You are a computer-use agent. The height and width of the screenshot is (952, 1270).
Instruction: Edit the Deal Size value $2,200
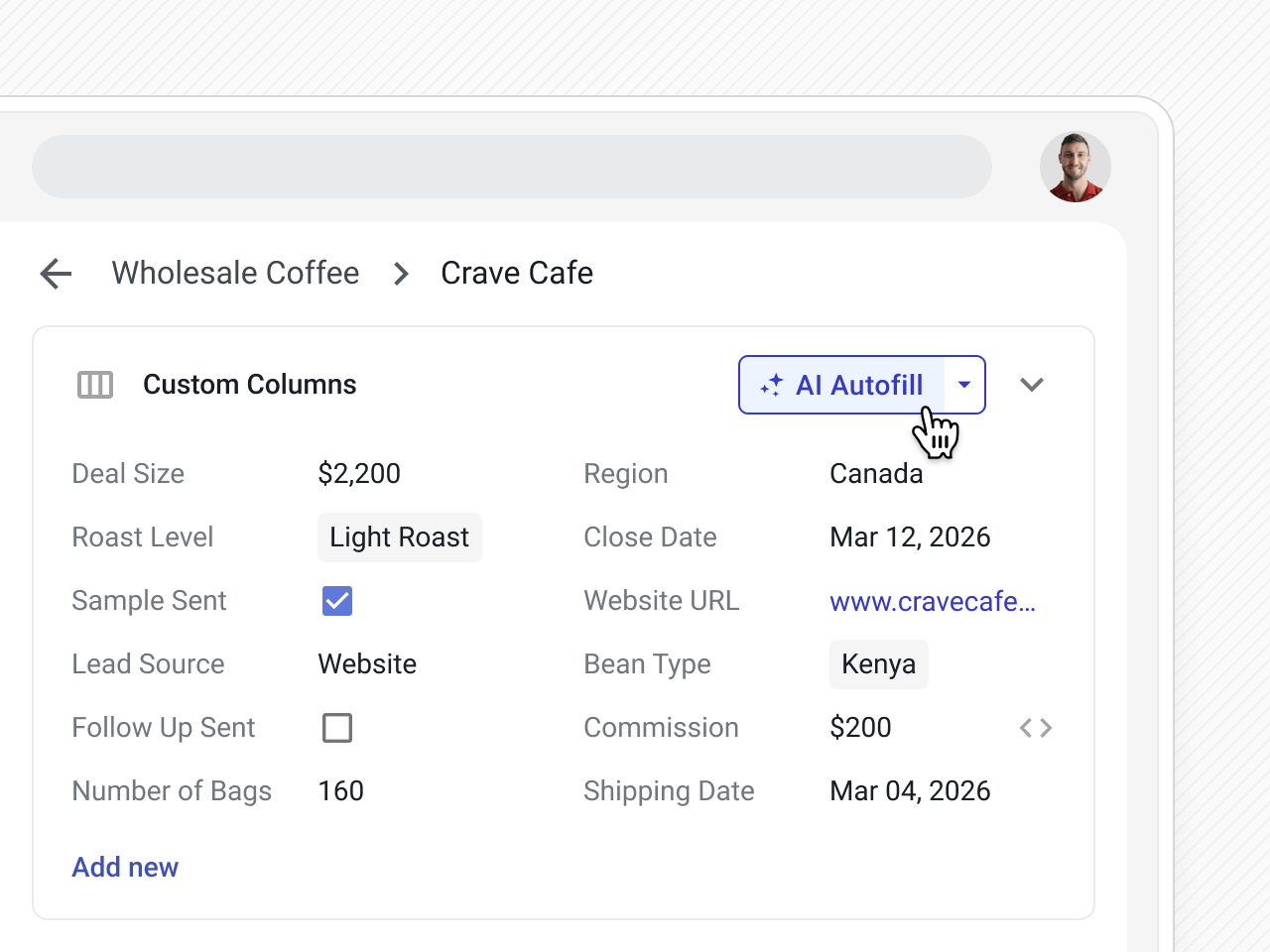point(359,474)
